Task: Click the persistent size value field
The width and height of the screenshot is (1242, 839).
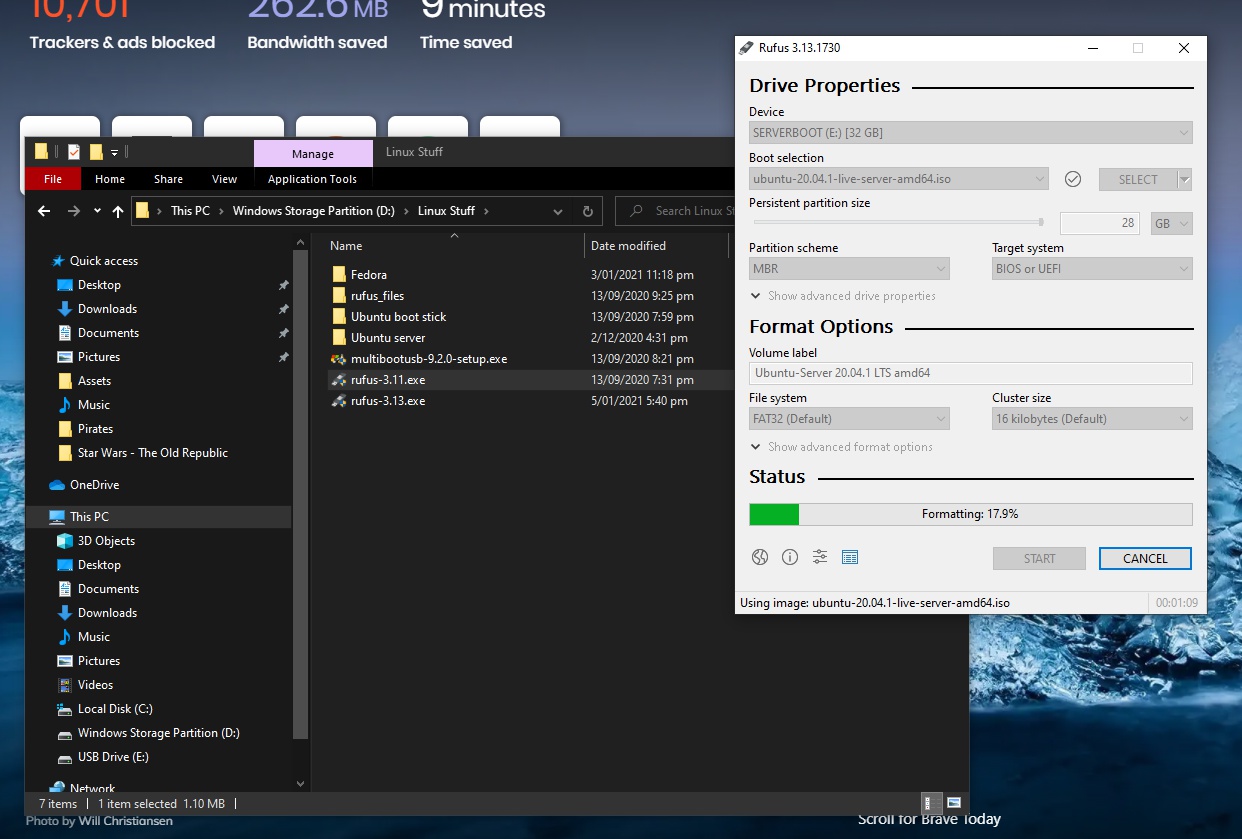Action: pos(1100,223)
